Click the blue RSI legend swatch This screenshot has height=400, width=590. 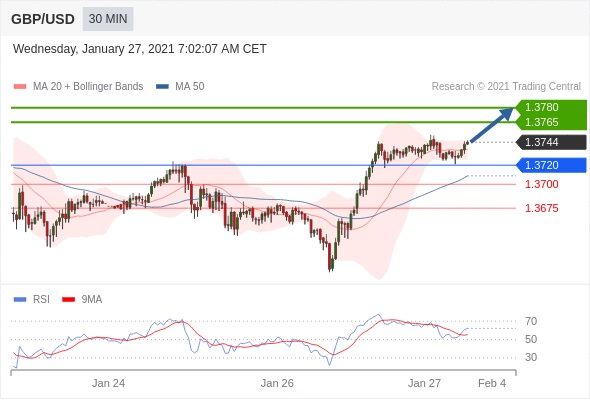[20, 300]
